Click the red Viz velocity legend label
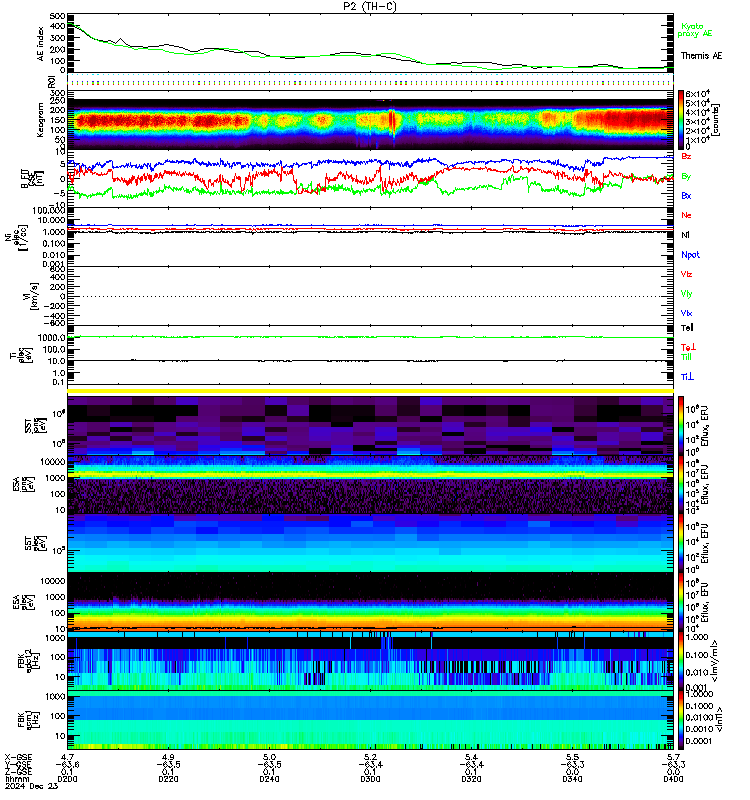 click(686, 274)
